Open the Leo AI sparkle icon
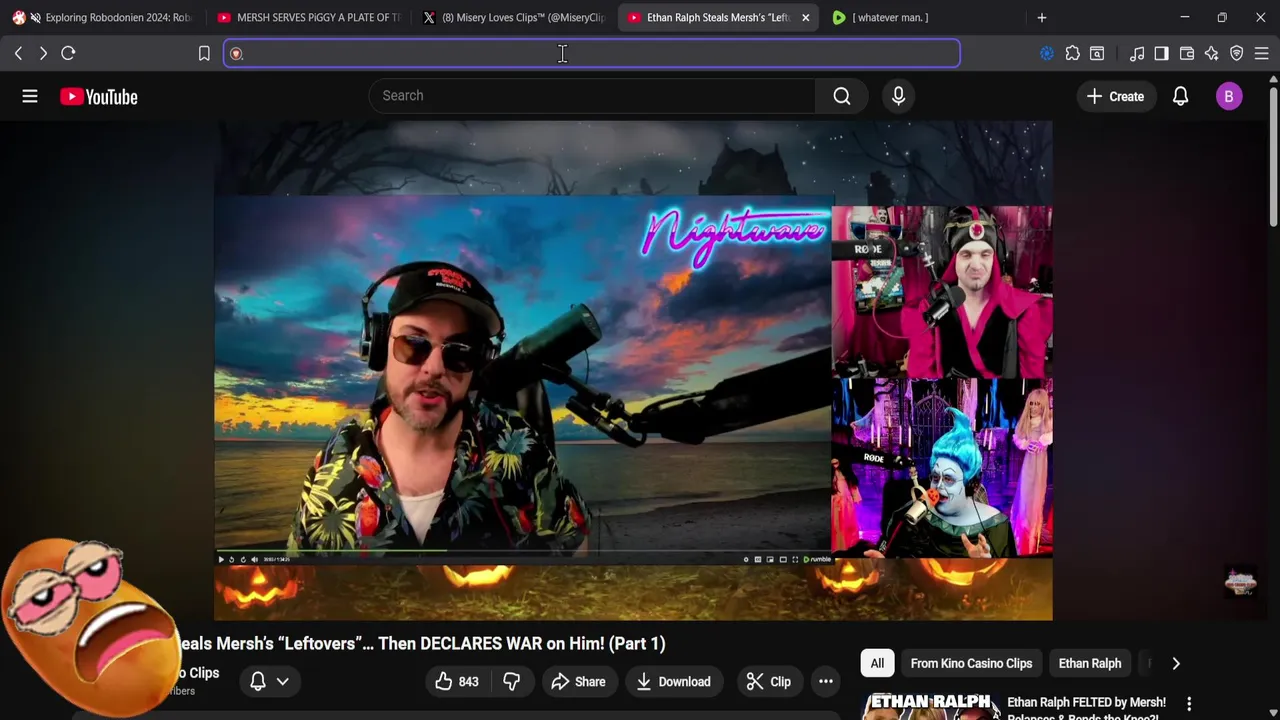Screen dimensions: 1280x720 1211,54
